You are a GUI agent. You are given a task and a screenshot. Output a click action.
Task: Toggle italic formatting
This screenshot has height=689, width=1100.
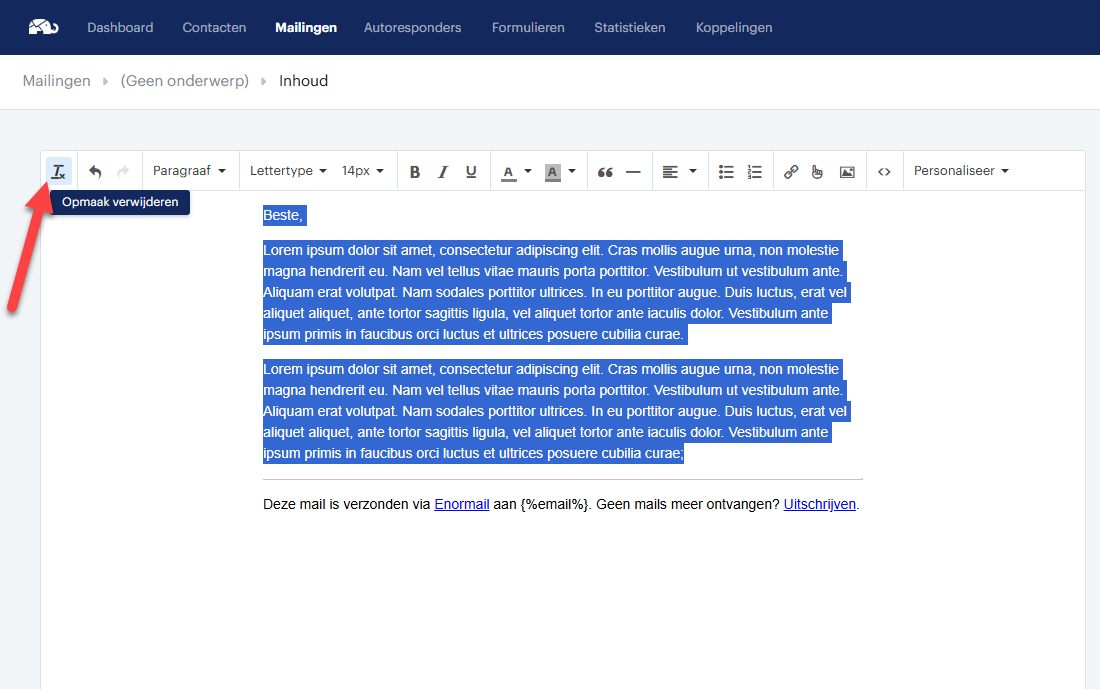click(x=443, y=171)
